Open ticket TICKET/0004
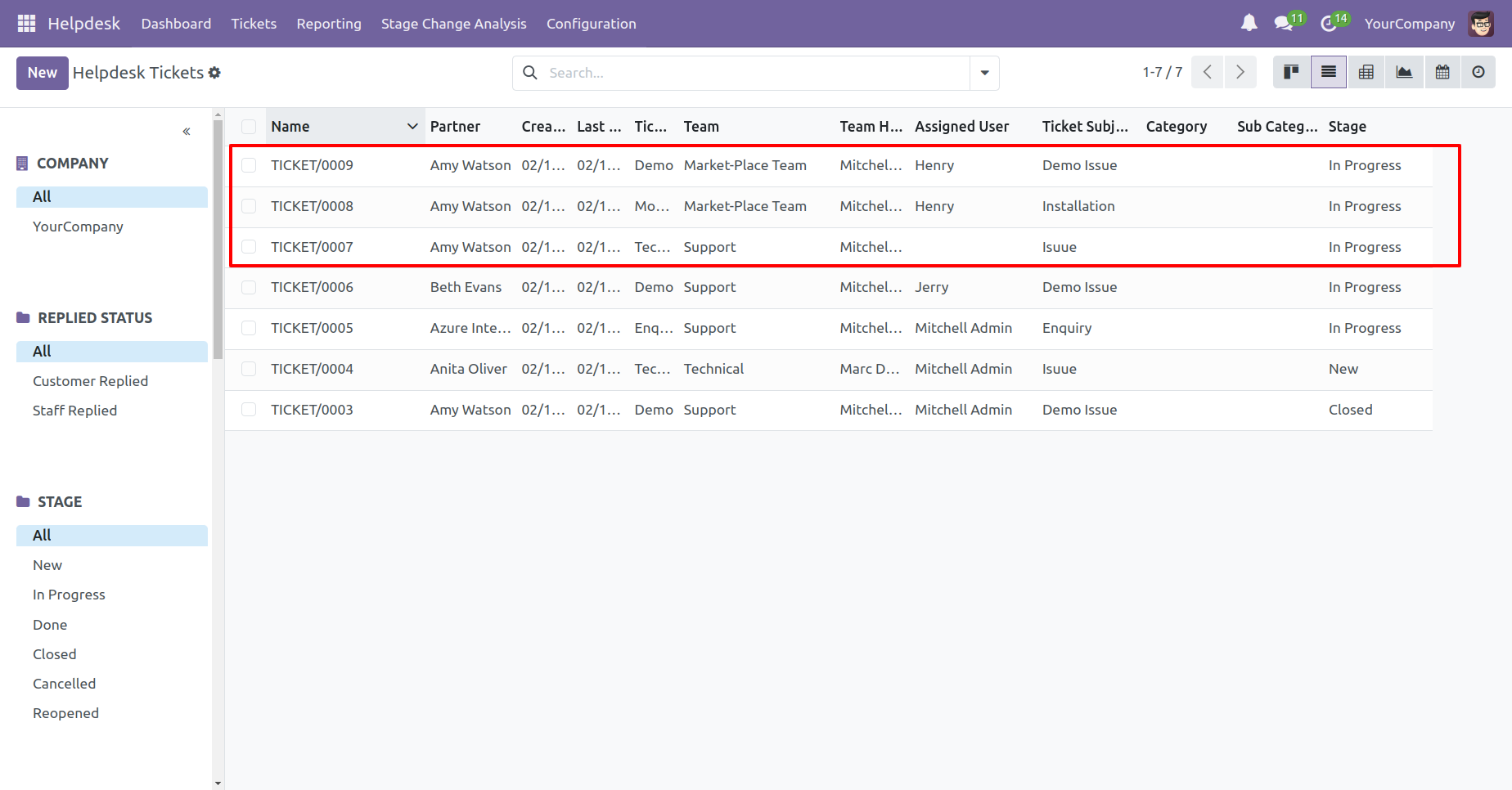The width and height of the screenshot is (1512, 790). tap(313, 369)
